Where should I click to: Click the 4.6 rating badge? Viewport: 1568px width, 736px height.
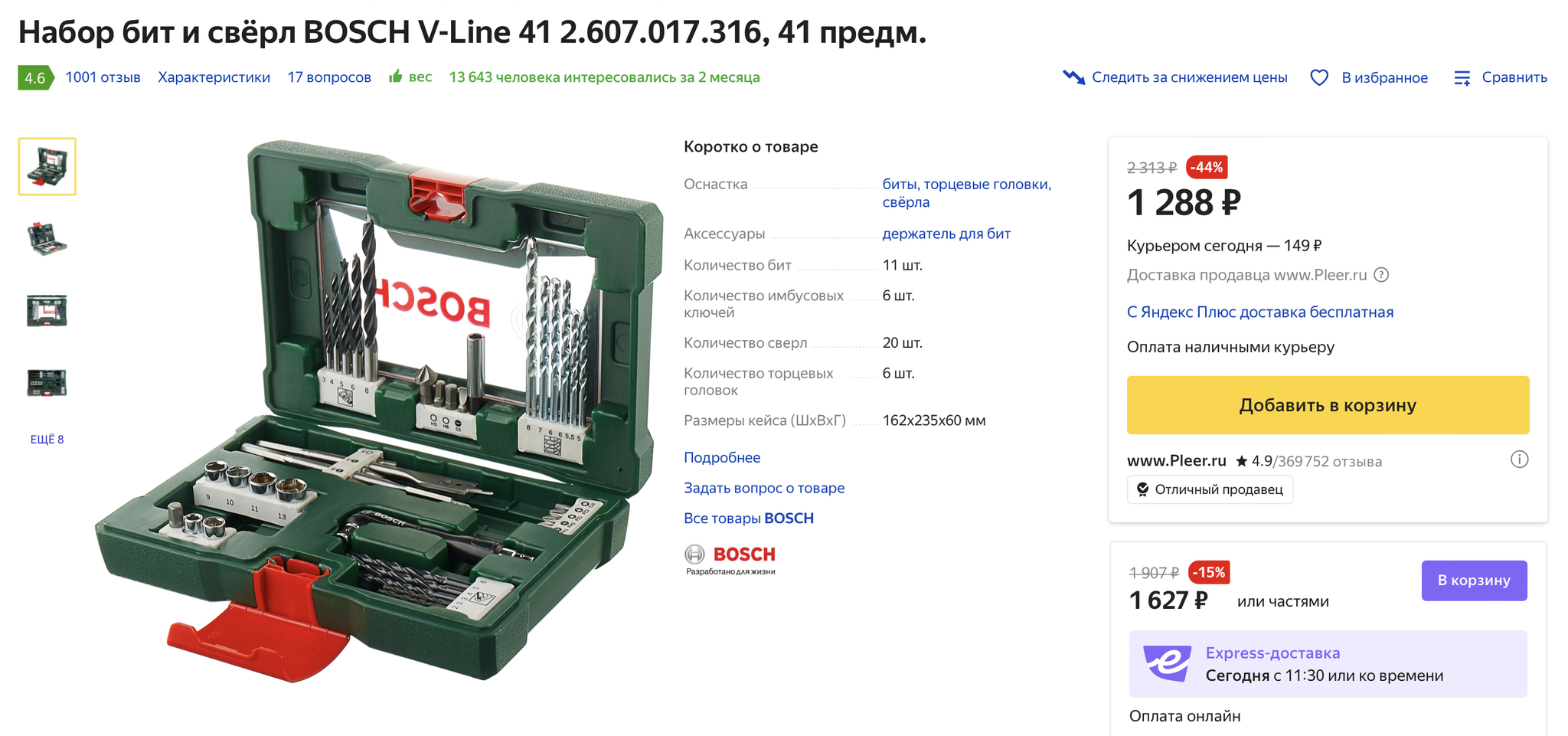[x=35, y=77]
